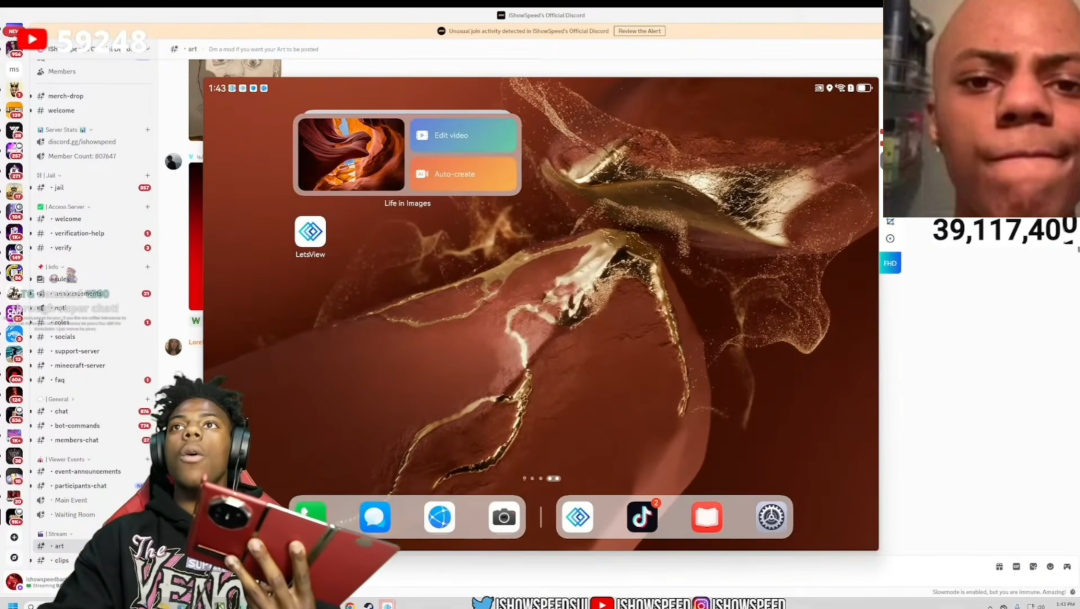Open TikTok app in the dock
Image resolution: width=1080 pixels, height=609 pixels.
[642, 517]
